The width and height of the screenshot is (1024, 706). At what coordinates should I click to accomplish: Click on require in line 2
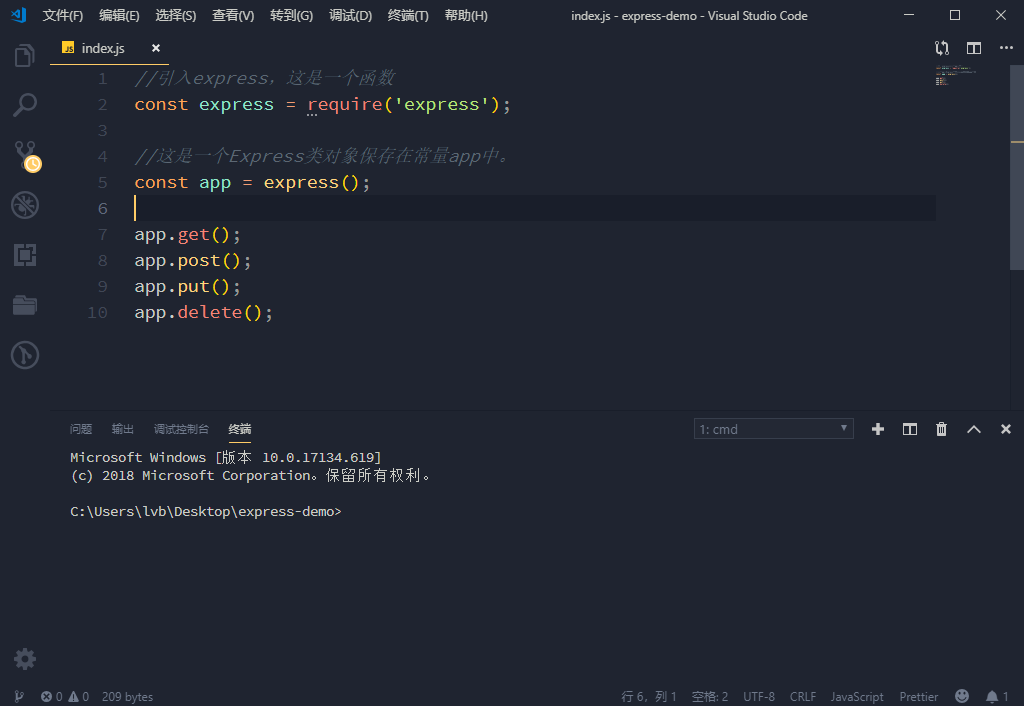click(x=345, y=104)
